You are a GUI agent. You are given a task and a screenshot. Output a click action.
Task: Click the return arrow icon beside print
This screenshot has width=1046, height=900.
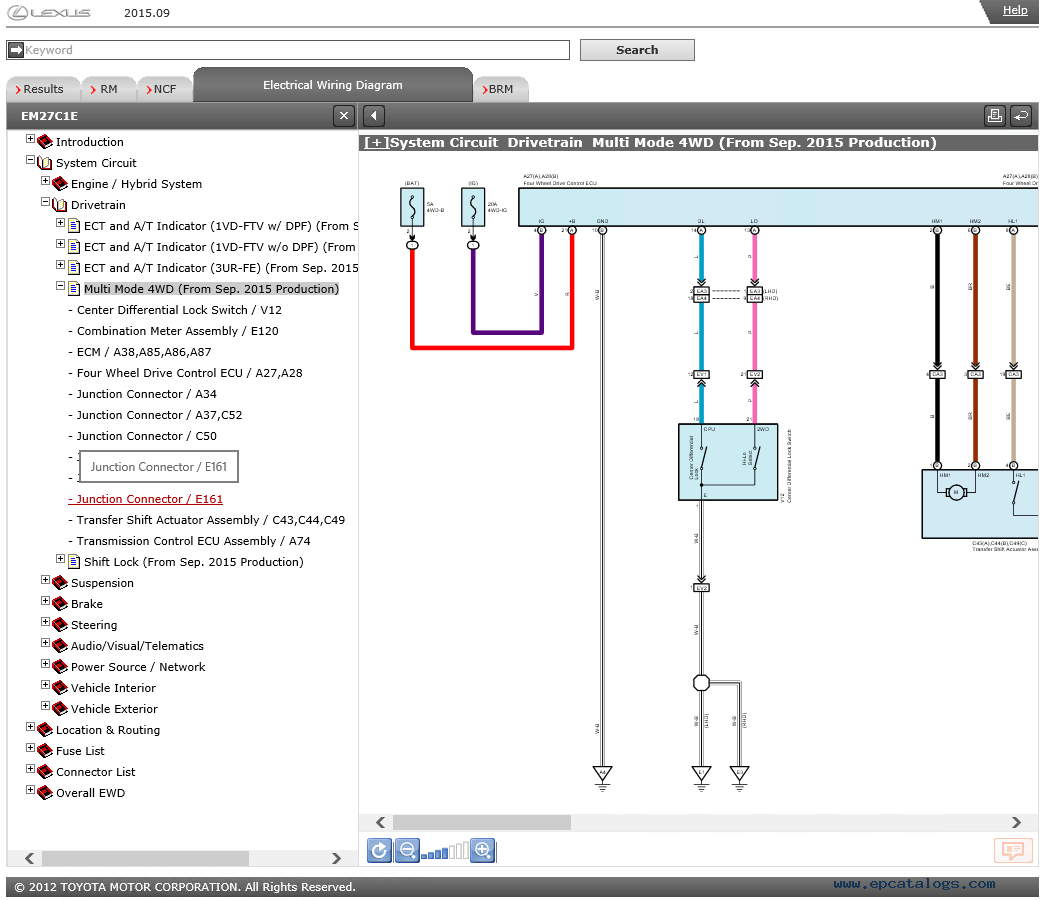1021,116
